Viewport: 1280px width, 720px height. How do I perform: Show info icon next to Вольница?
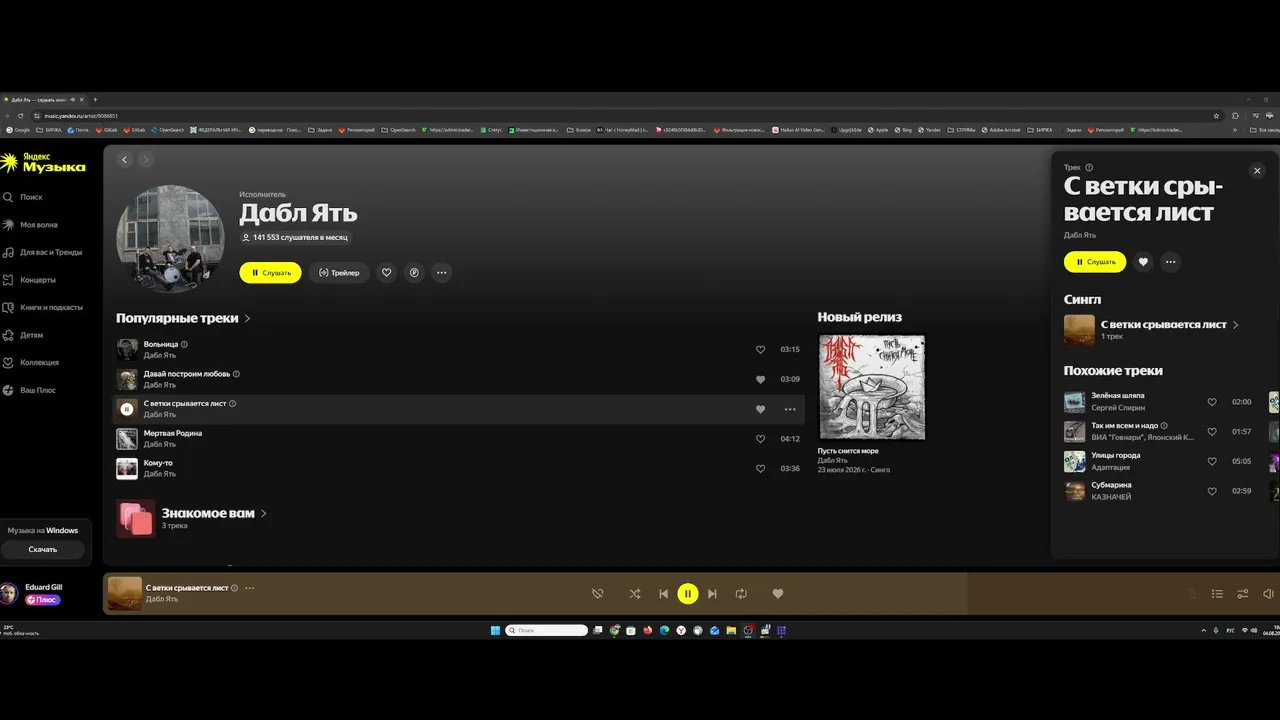pyautogui.click(x=184, y=344)
